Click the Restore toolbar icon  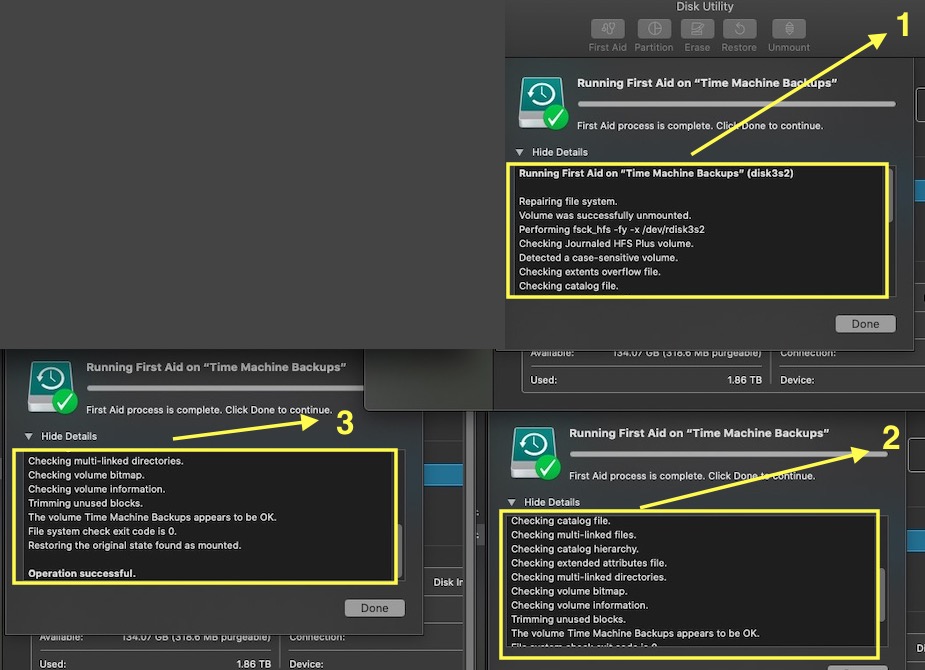(x=739, y=28)
